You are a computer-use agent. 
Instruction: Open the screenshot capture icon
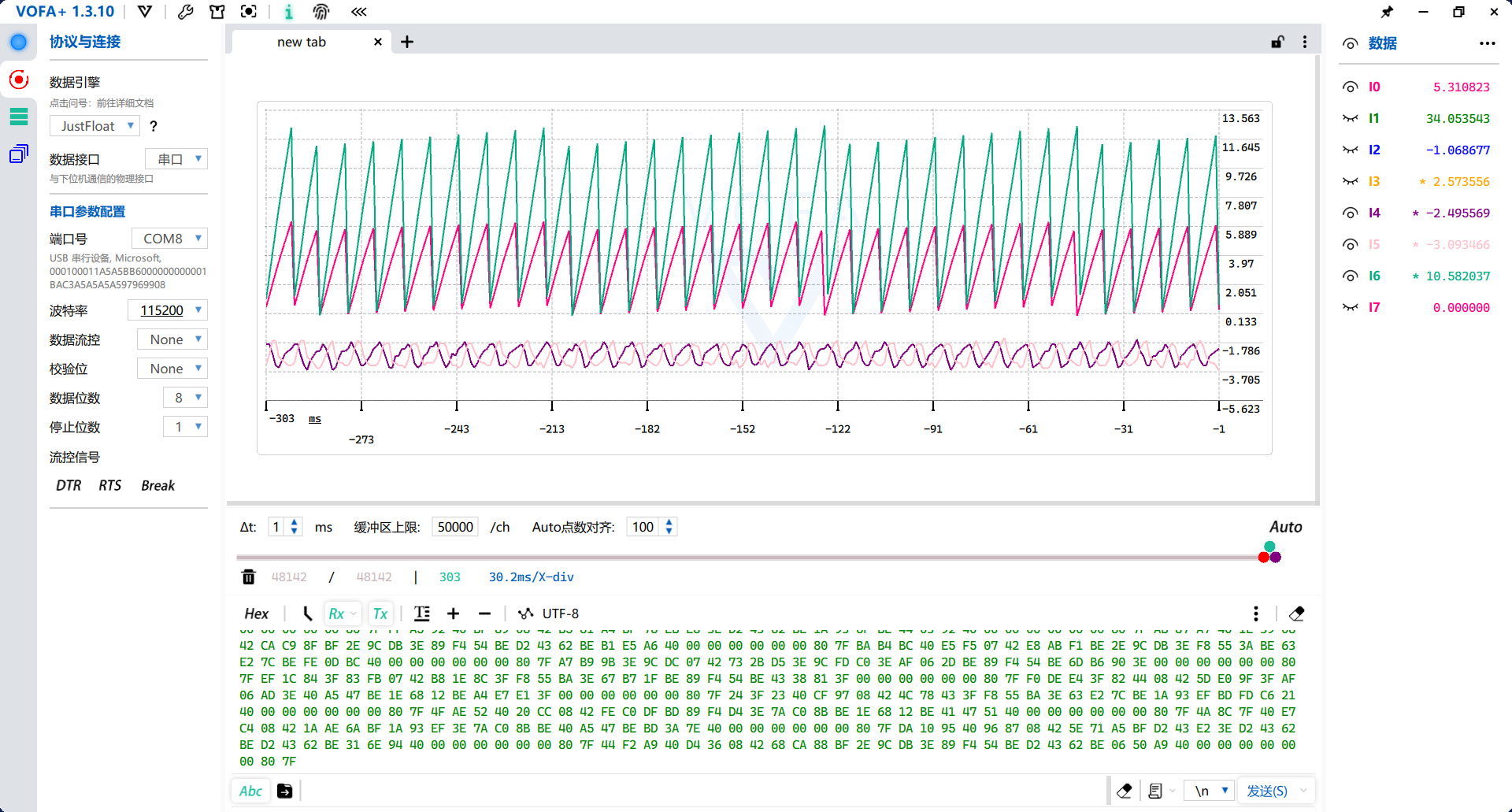249,12
